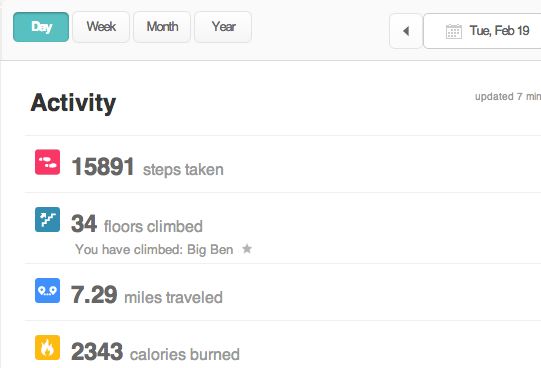Click the 'steps taken' label

click(183, 170)
